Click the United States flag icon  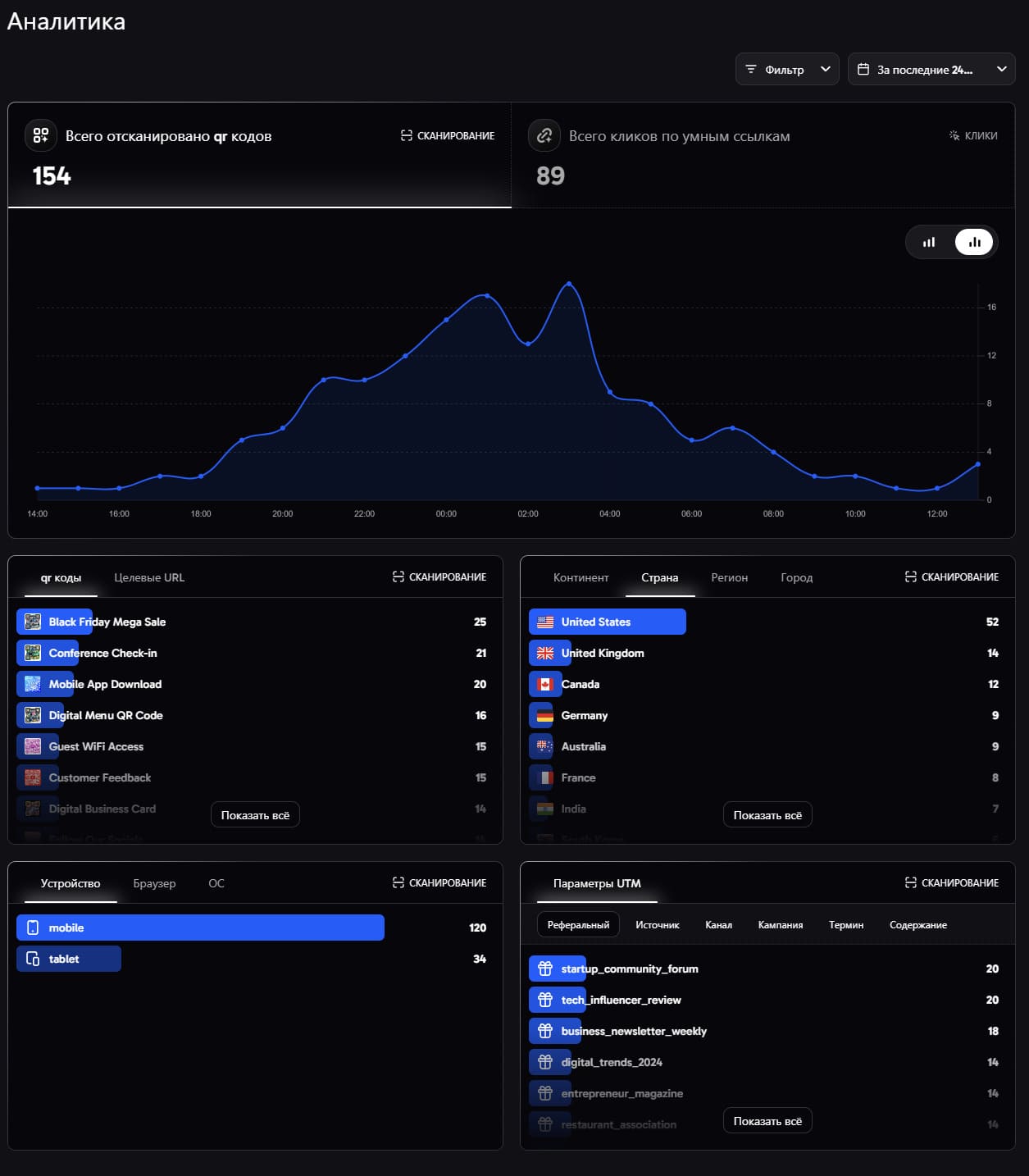pos(545,622)
